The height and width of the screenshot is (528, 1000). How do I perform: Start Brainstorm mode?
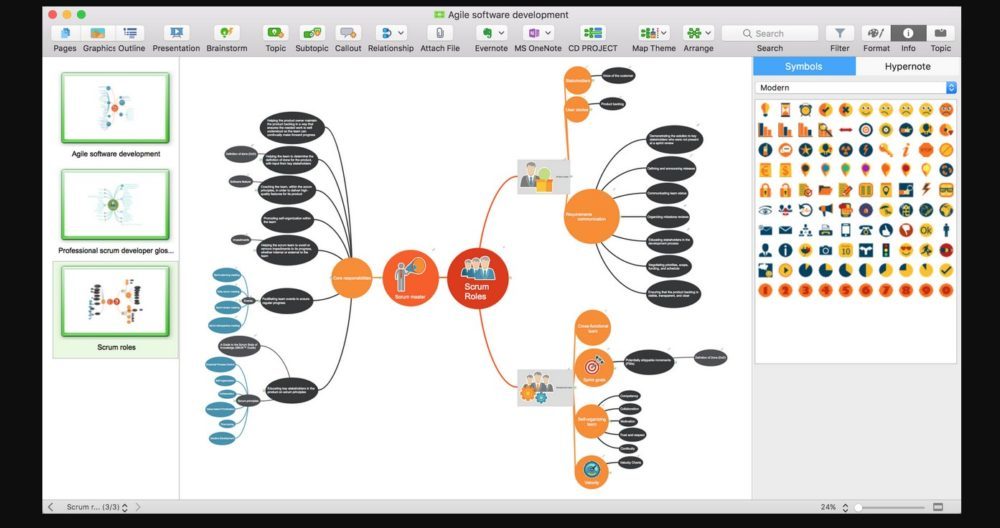(227, 33)
